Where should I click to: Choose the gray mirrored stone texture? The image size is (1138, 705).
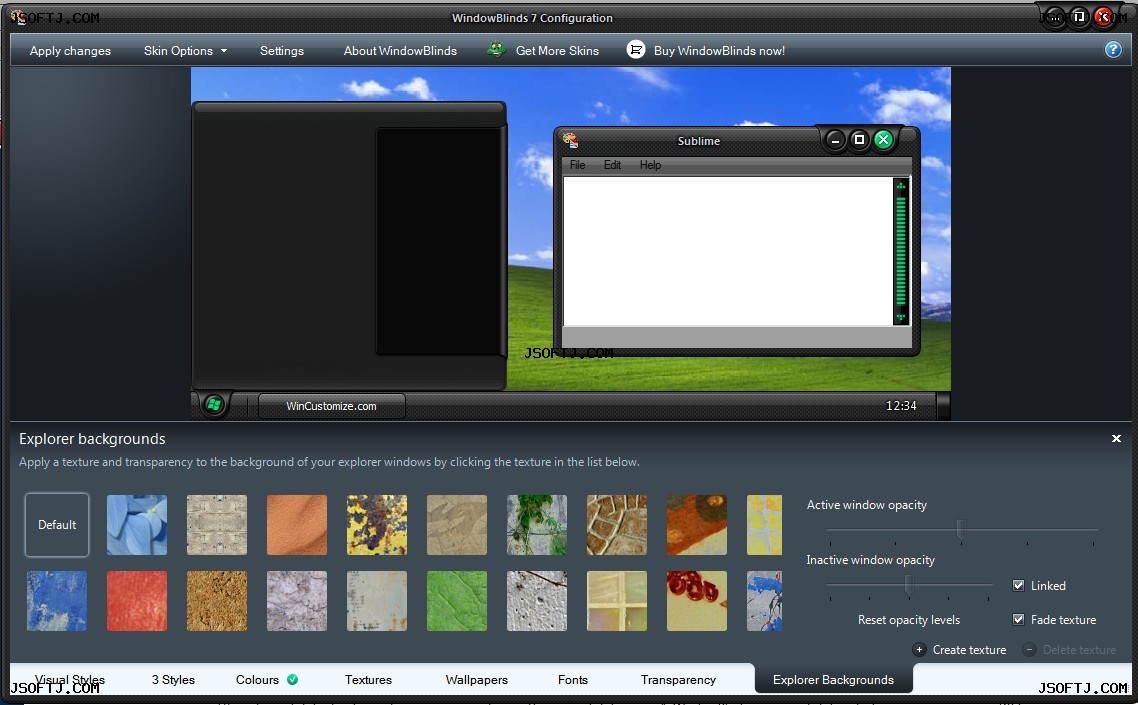216,525
